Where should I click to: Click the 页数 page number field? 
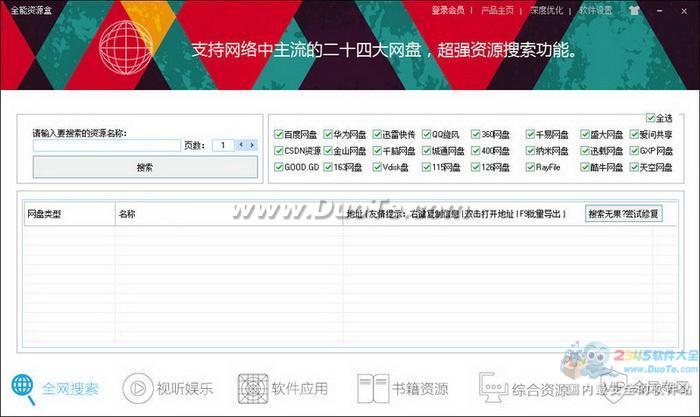[223, 145]
